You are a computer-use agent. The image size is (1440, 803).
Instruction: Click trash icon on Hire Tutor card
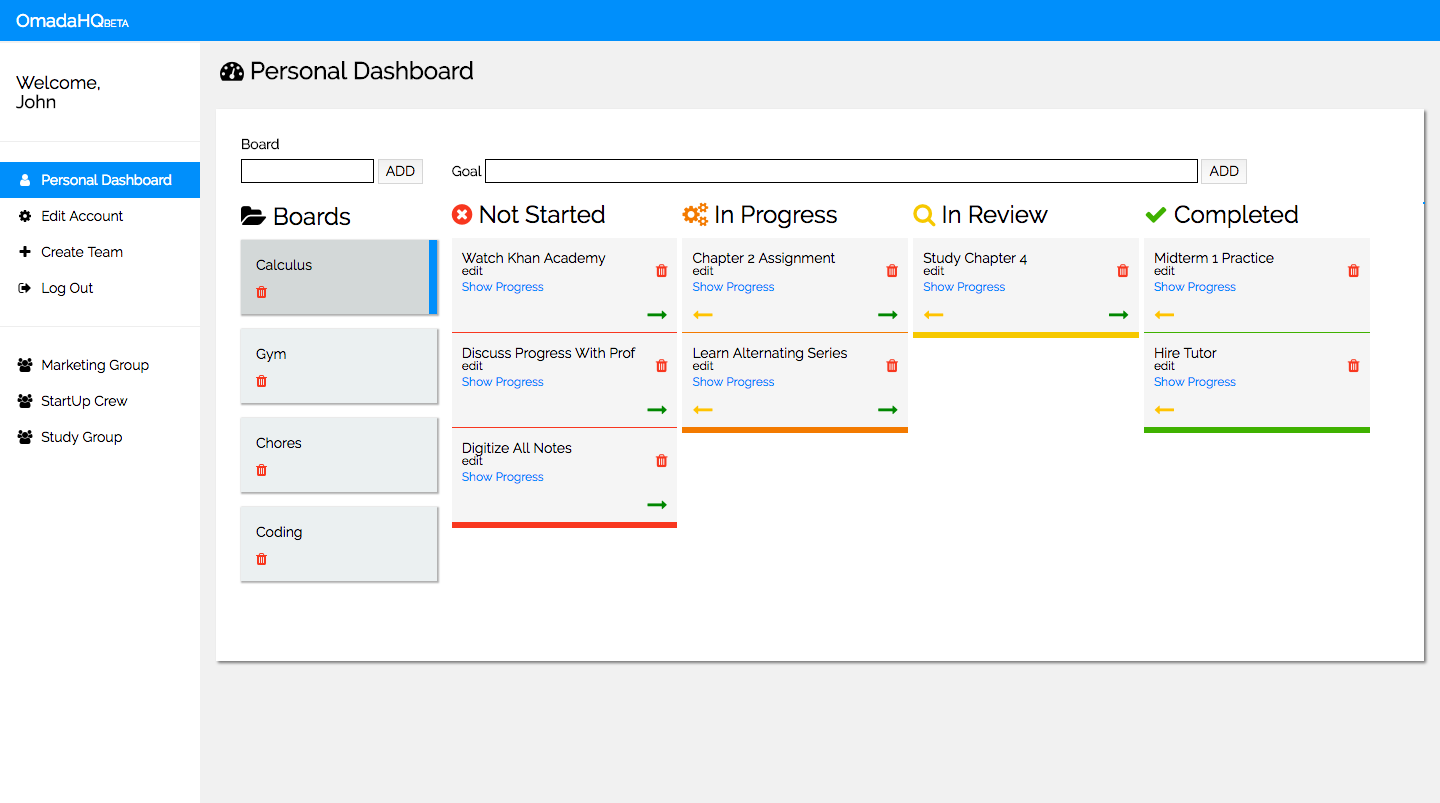click(1353, 366)
